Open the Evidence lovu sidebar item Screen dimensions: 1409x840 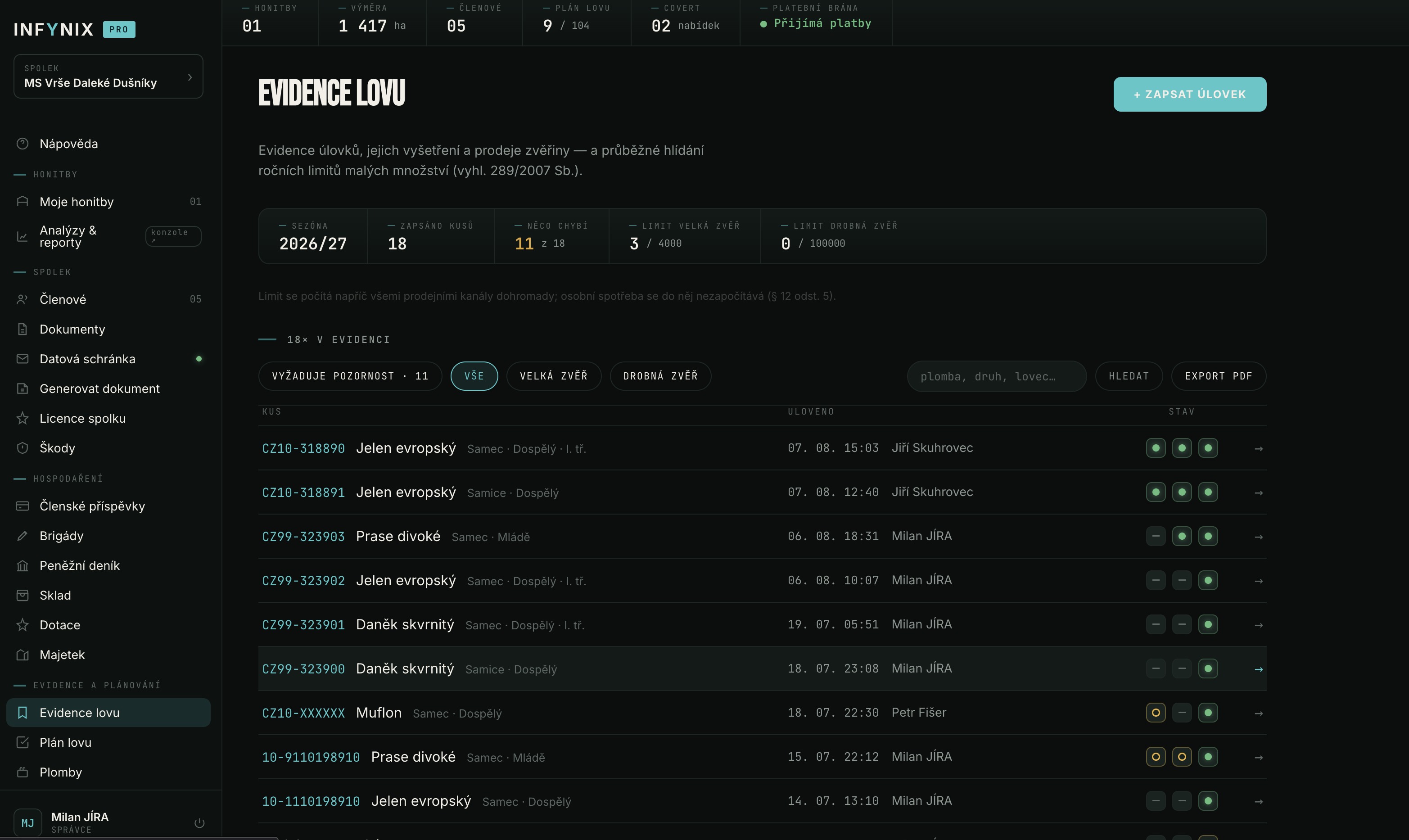tap(108, 712)
